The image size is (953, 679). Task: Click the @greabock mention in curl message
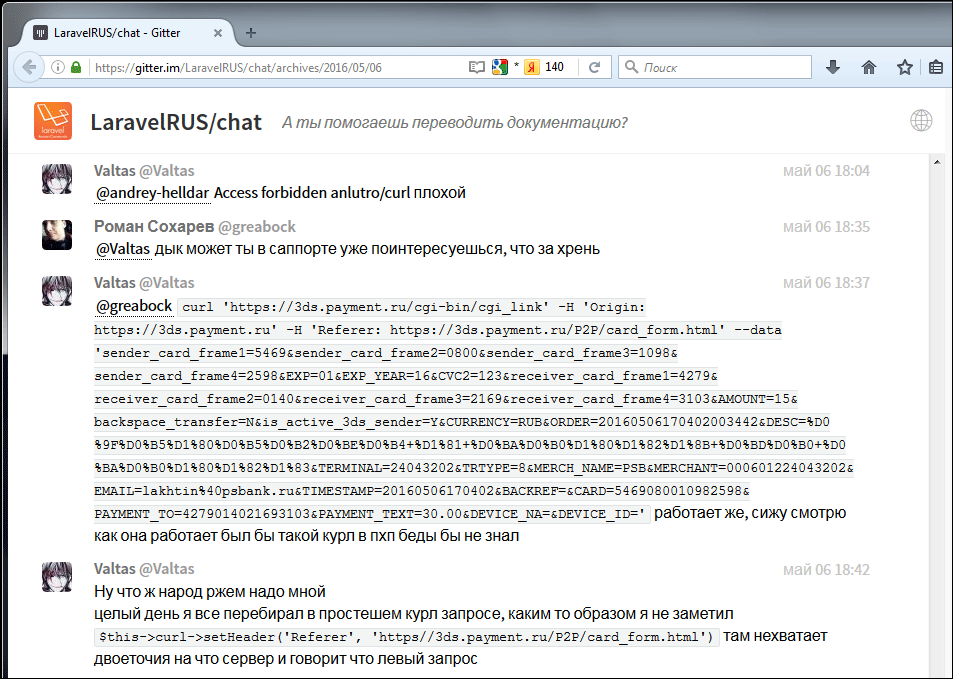click(134, 306)
